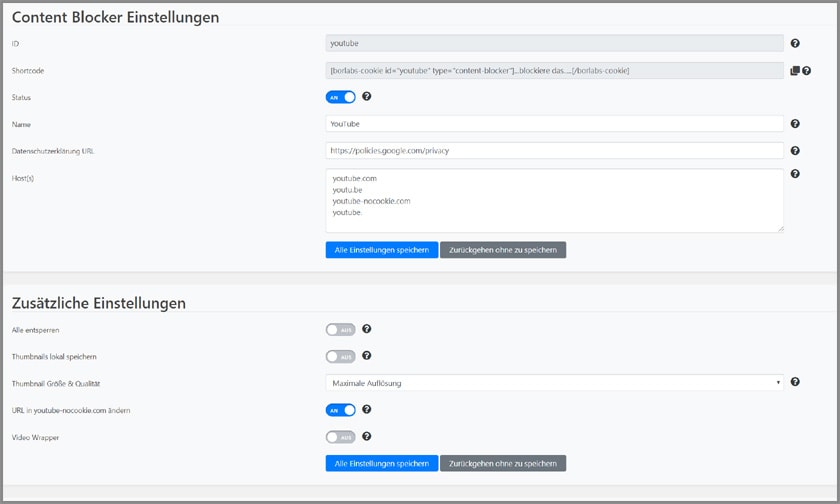Screen dimensions: 840x504
Task: Click the help icon beside the Shortcode copy icon
Action: tap(806, 71)
